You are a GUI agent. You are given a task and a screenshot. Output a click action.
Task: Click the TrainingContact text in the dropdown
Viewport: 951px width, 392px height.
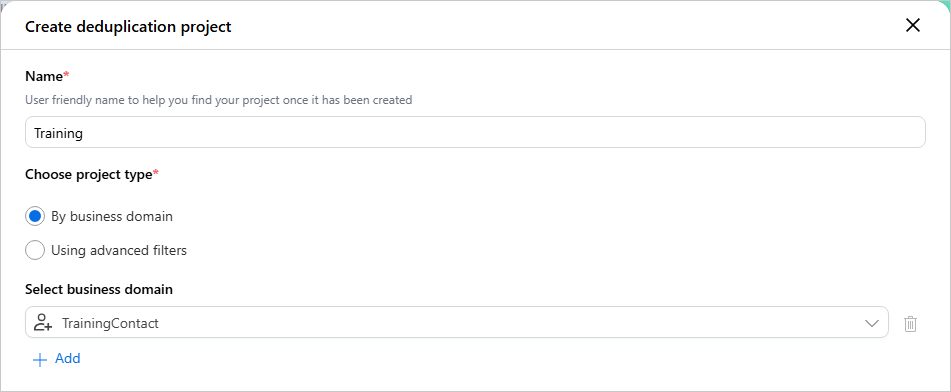click(110, 323)
